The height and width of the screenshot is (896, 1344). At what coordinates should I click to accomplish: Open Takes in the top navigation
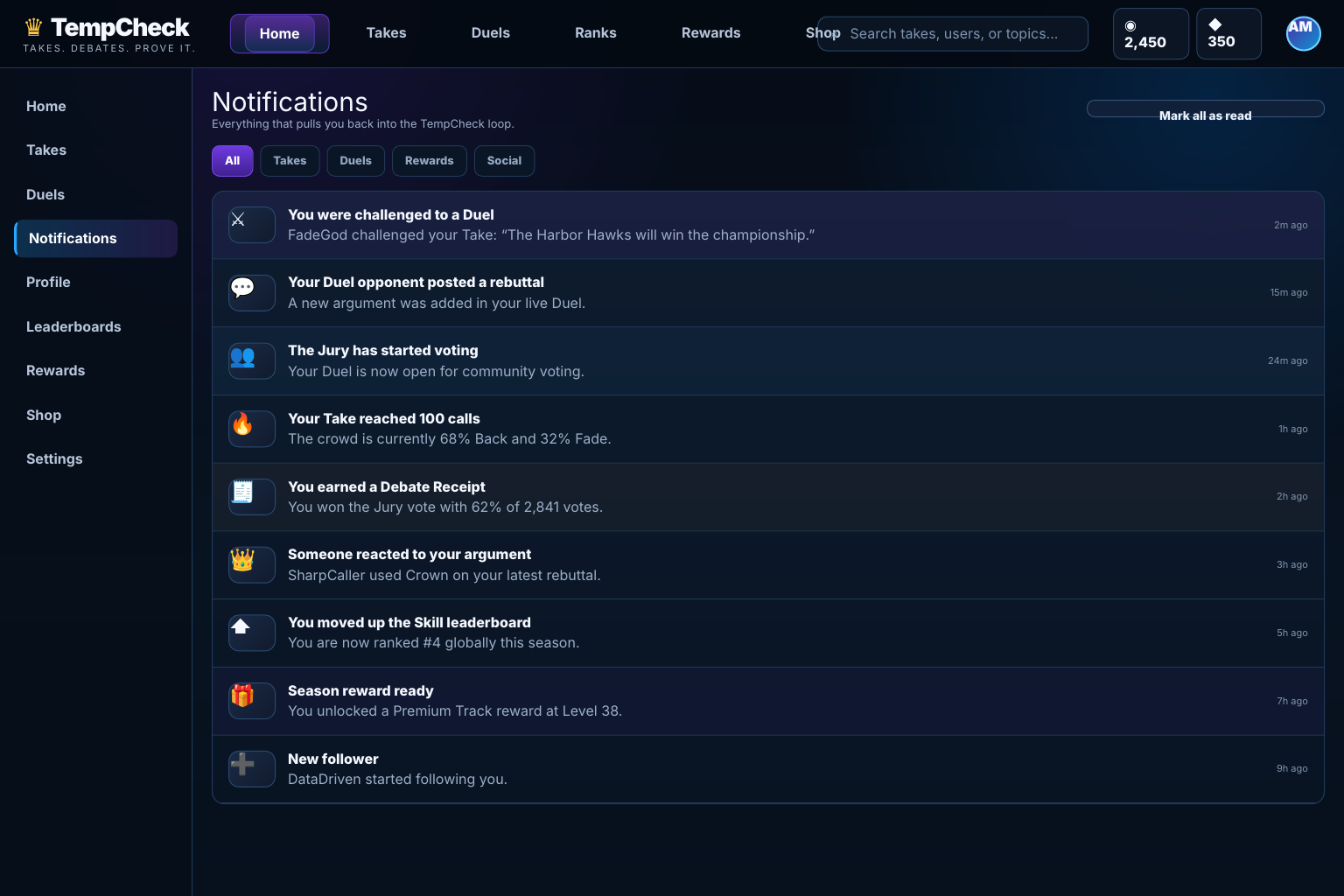[386, 33]
